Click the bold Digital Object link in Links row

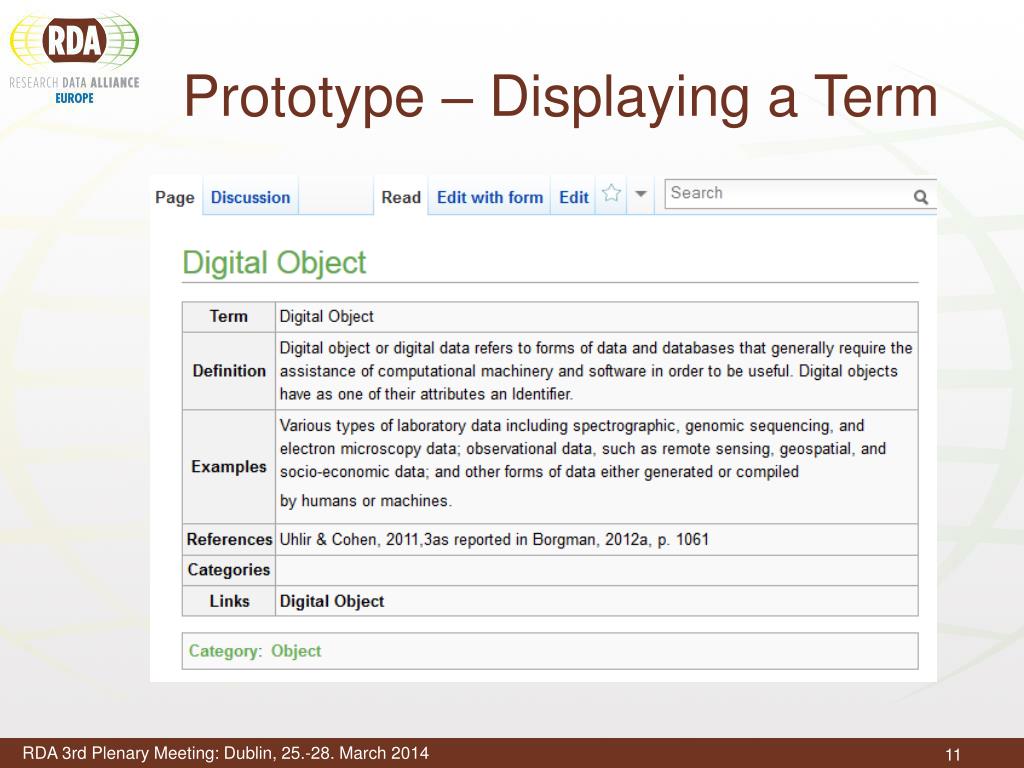(332, 601)
